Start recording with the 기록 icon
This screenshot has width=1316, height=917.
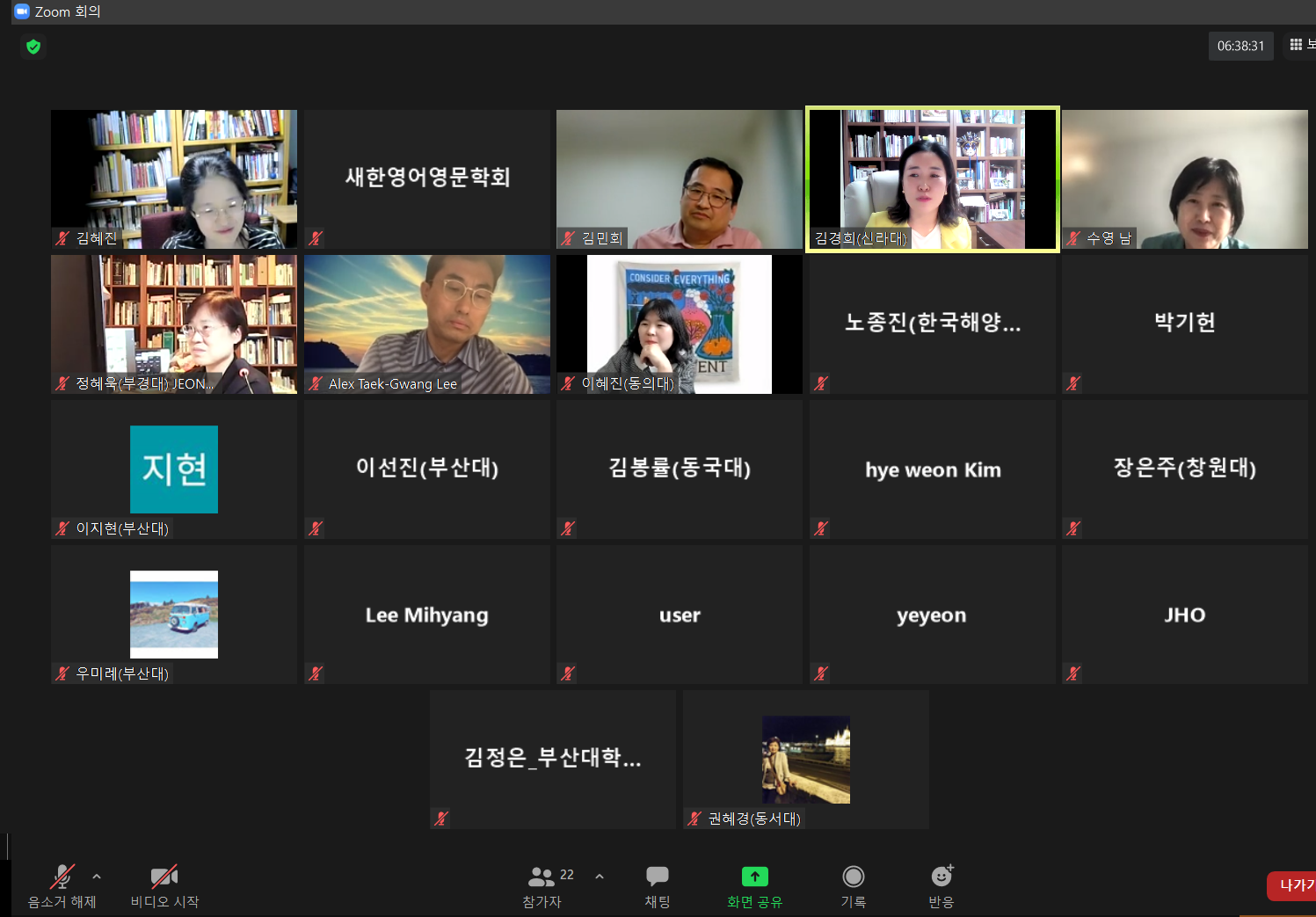click(x=853, y=877)
